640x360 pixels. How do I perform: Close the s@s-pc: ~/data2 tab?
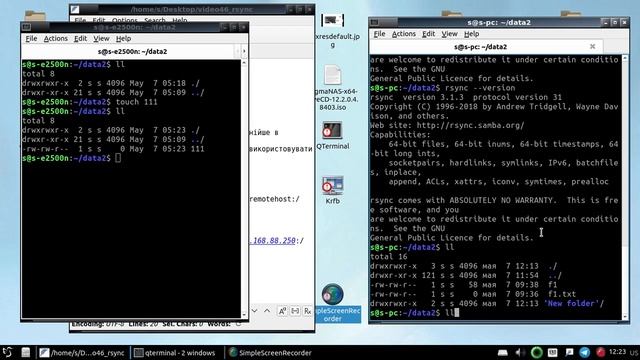tap(592, 47)
